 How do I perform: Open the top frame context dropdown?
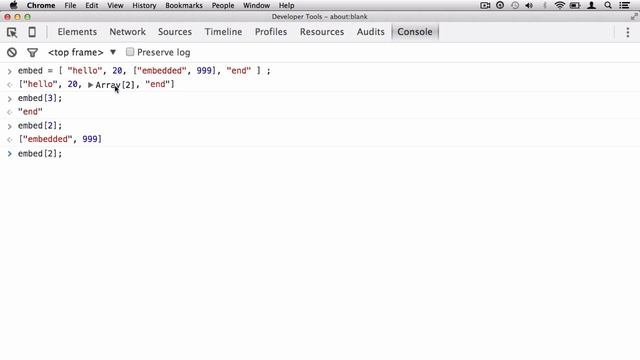[x=82, y=52]
